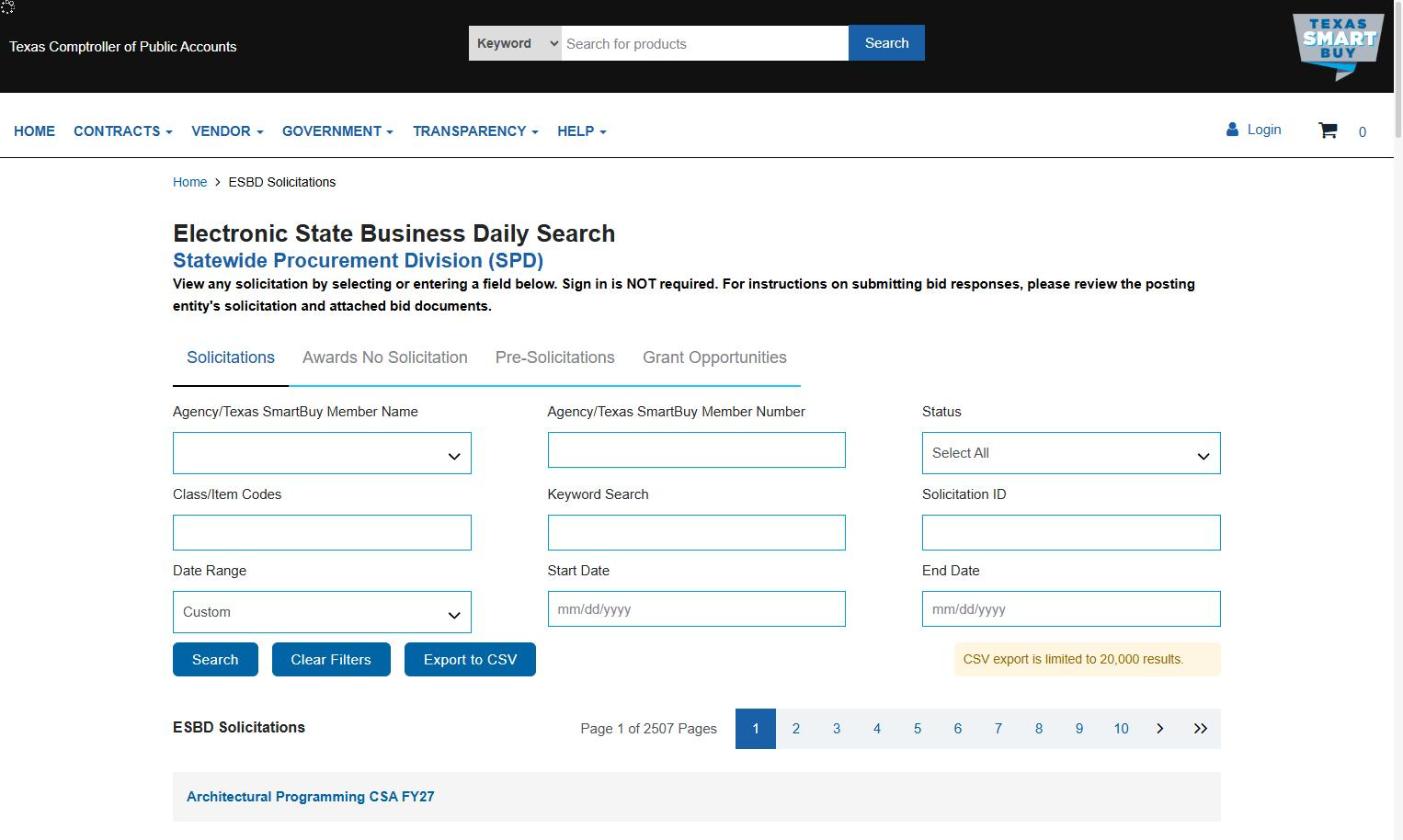
Task: Go to HOME in navigation bar
Action: [x=34, y=131]
